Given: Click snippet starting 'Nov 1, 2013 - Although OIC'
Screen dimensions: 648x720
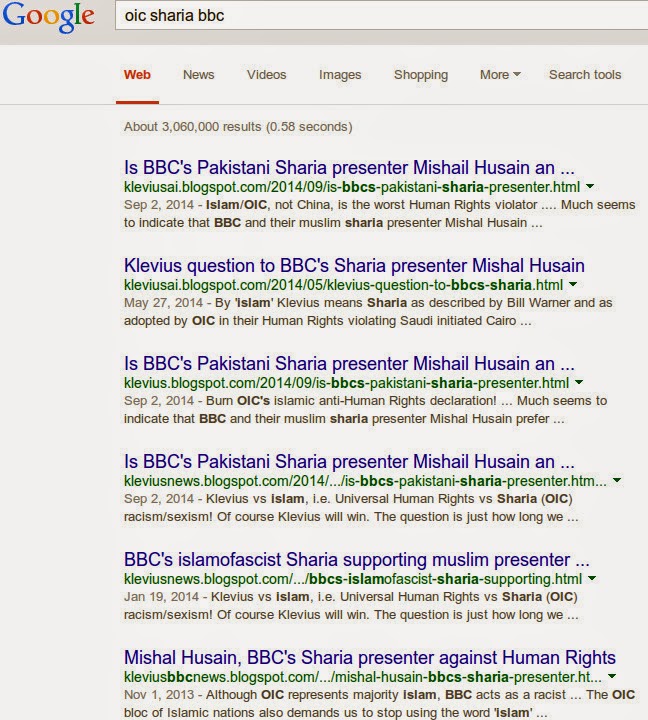Looking at the screenshot, I should [379, 703].
